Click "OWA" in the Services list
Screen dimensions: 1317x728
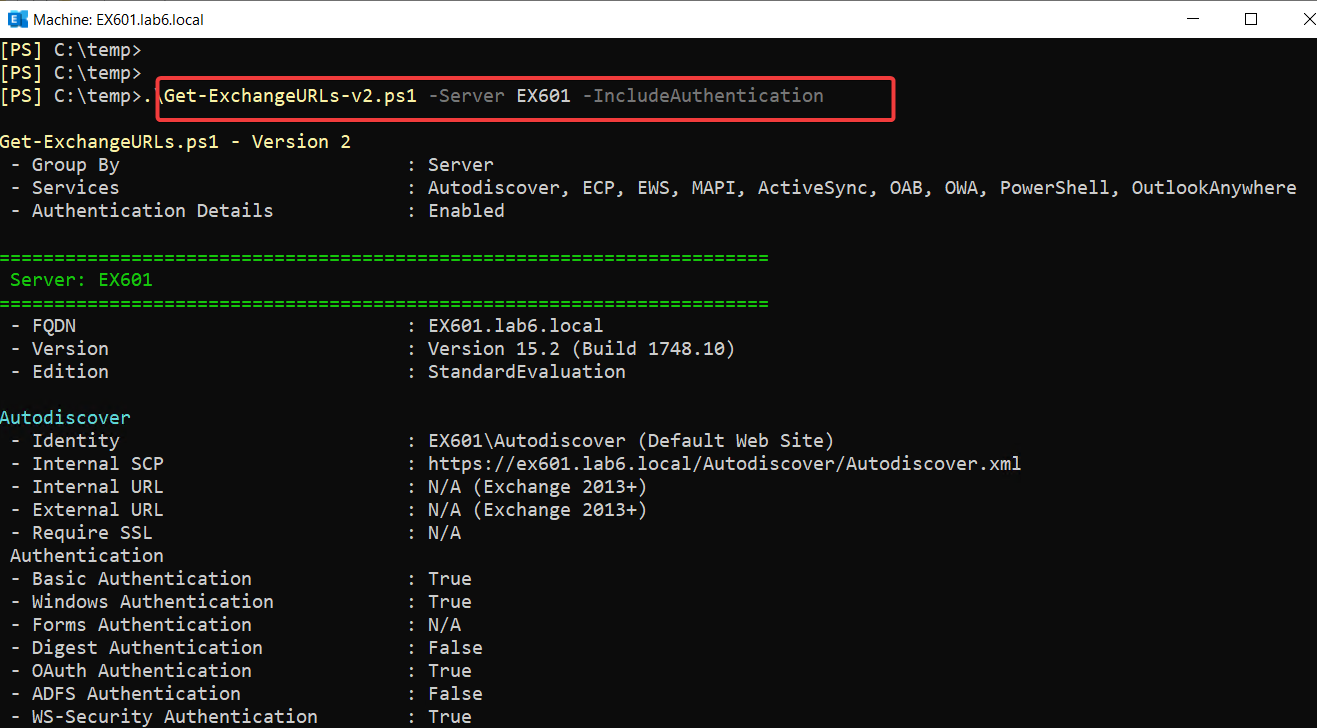coord(961,188)
